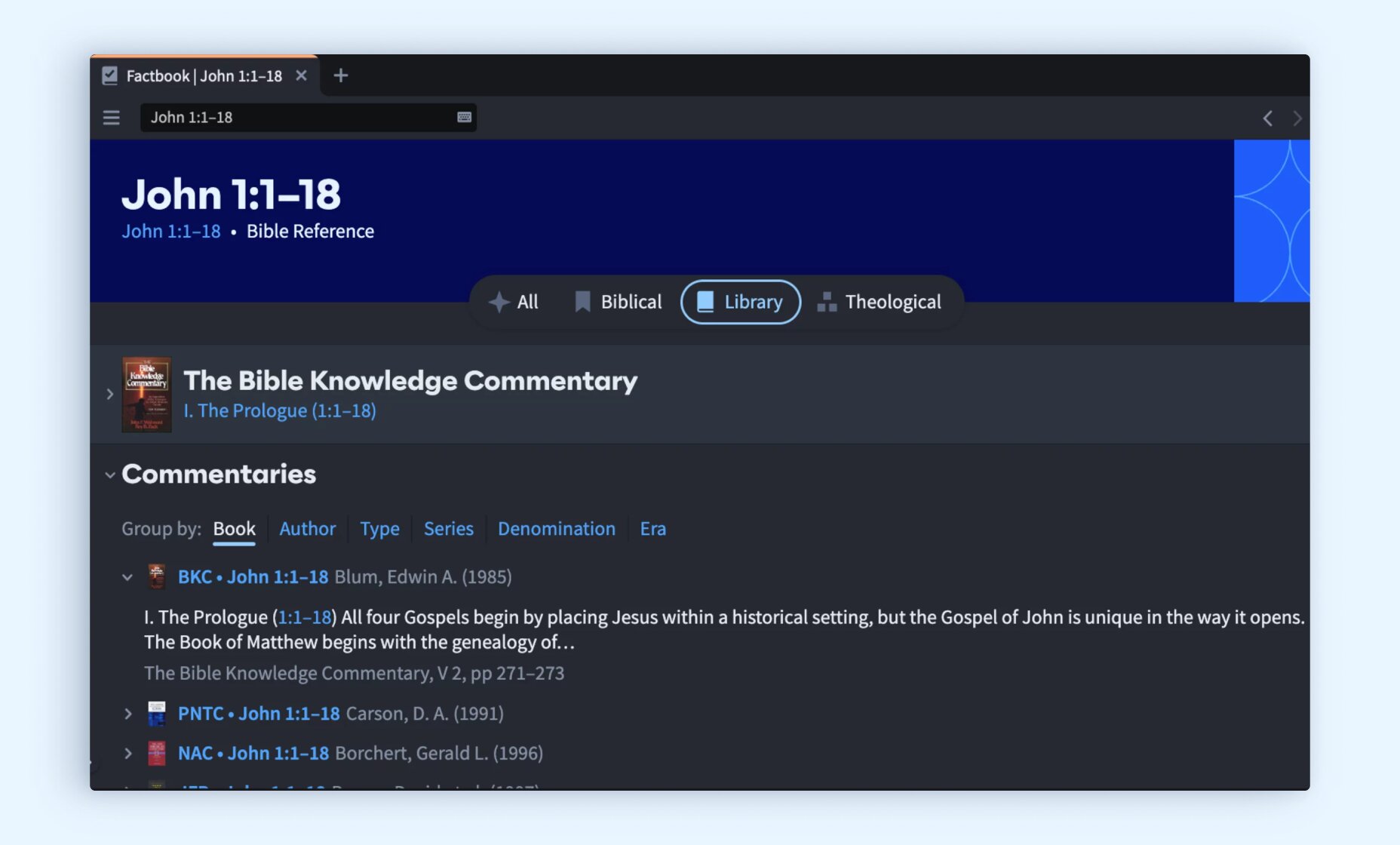Screen dimensions: 1400x845
Task: Expand the PNTC John 1:1–18 entry
Action: pos(127,714)
